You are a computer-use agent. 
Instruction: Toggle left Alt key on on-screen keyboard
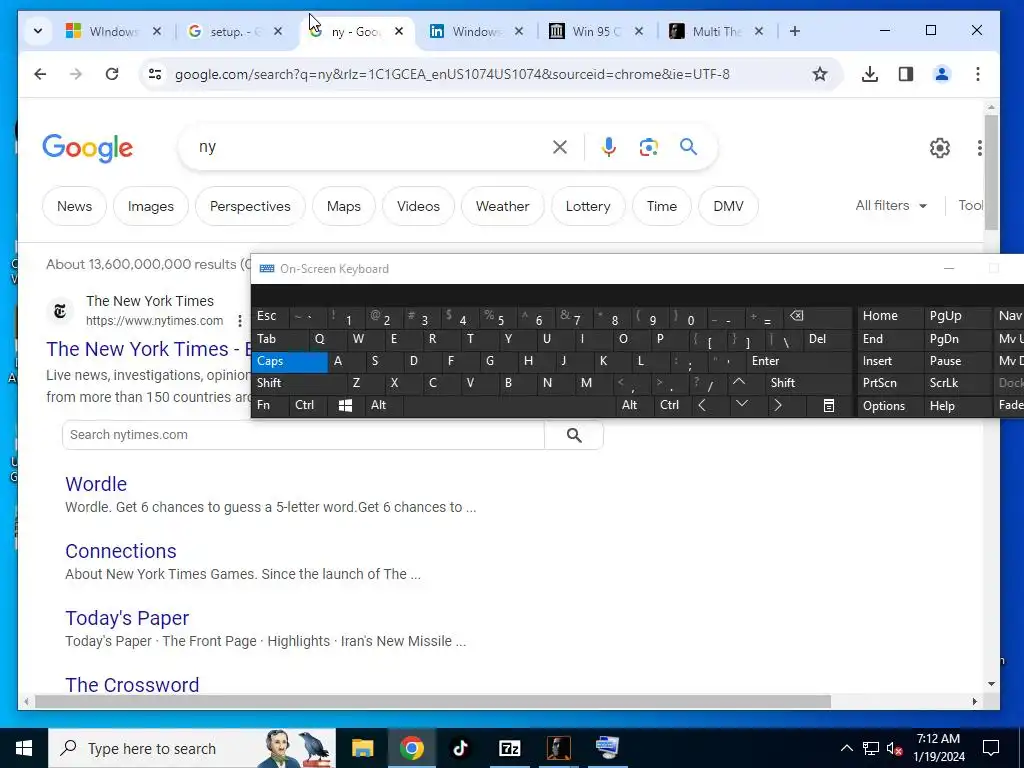click(383, 406)
